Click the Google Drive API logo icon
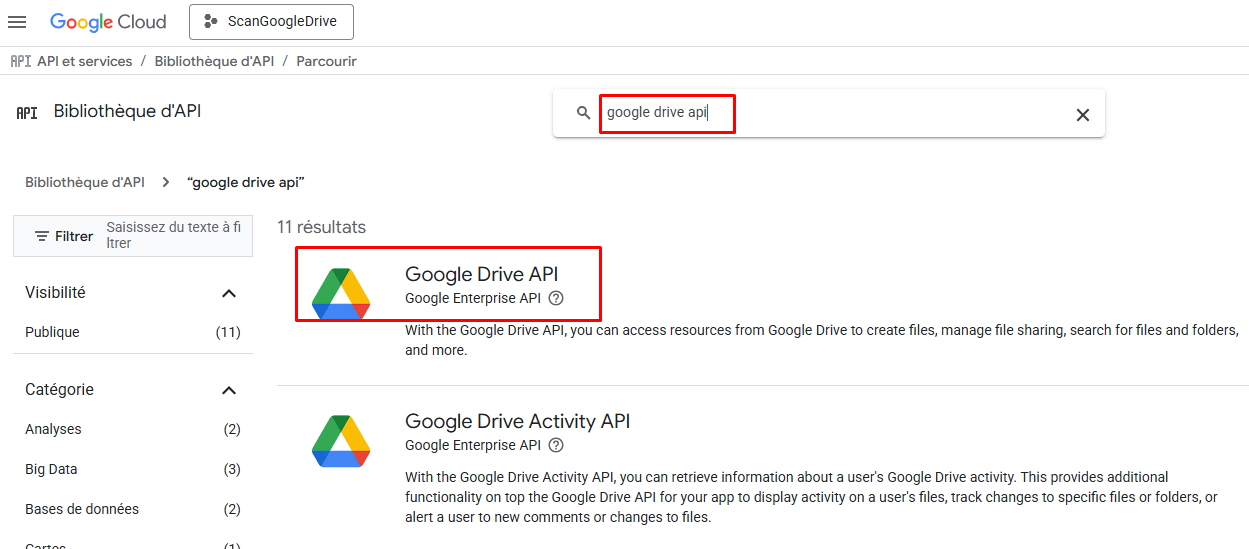 pyautogui.click(x=341, y=294)
